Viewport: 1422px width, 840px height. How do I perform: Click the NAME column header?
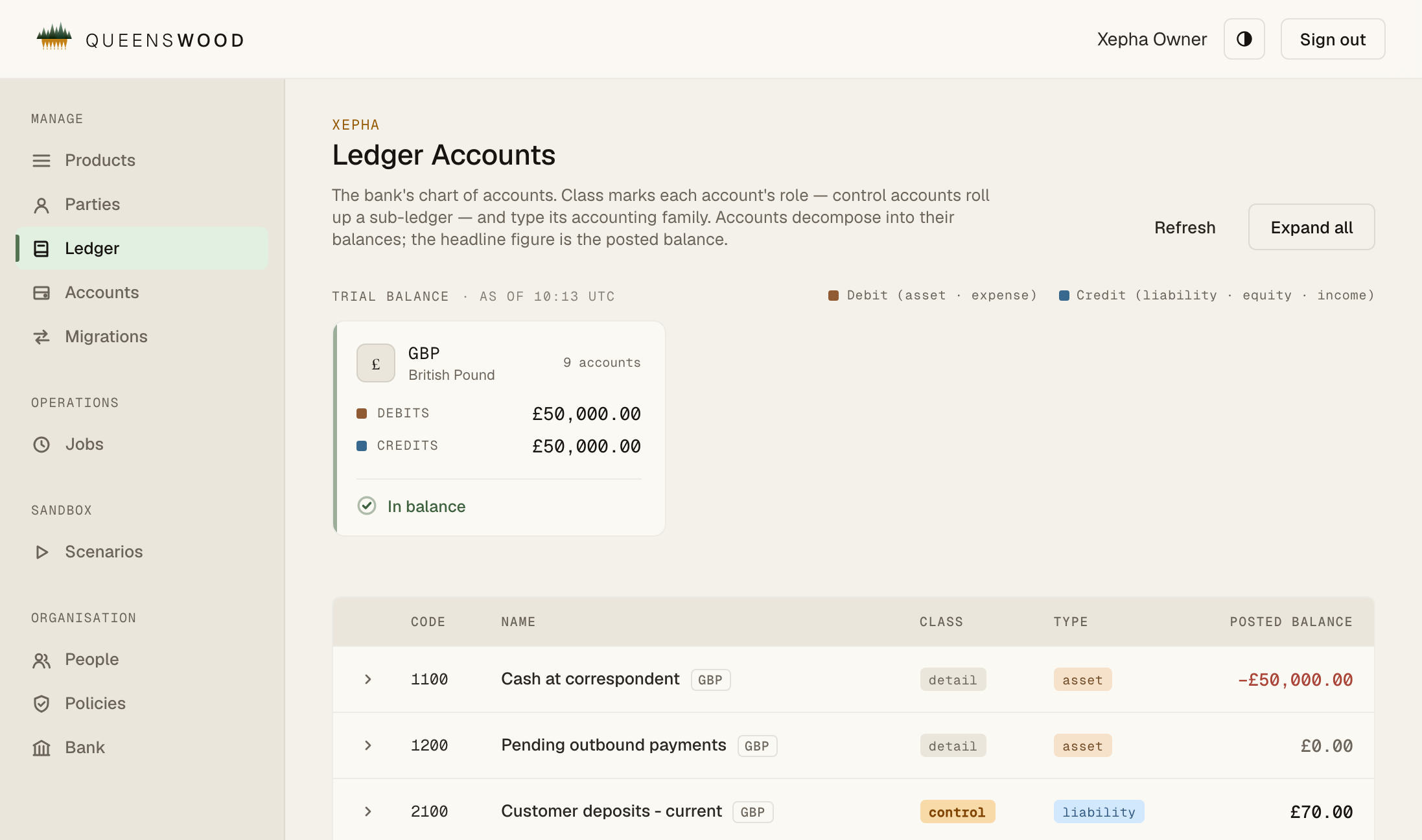click(518, 622)
